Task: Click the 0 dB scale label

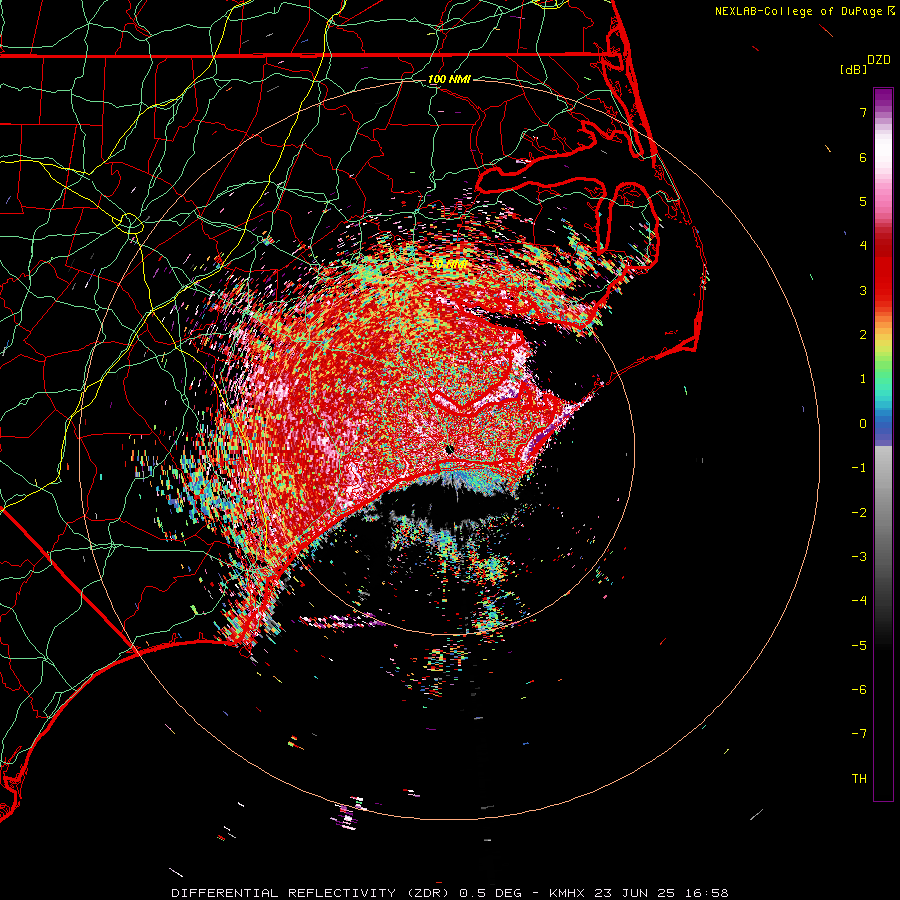Action: coord(863,424)
